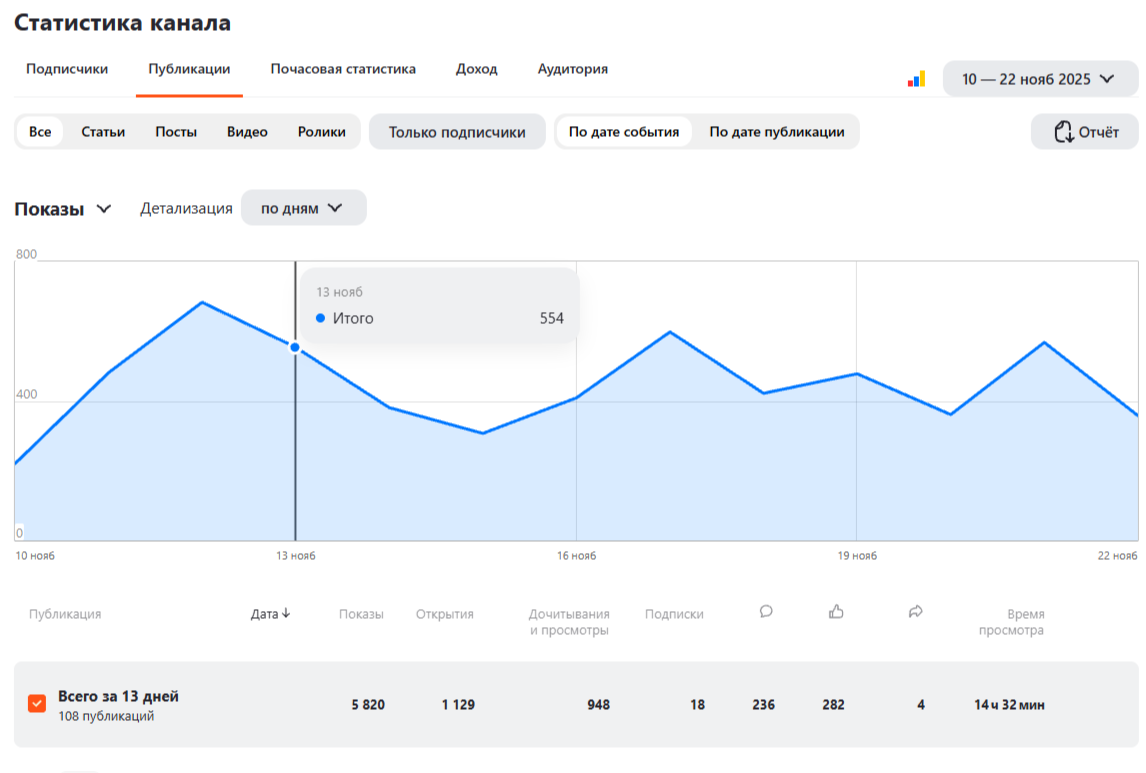This screenshot has width=1146, height=773.
Task: Click the read-through value 948
Action: pyautogui.click(x=599, y=704)
